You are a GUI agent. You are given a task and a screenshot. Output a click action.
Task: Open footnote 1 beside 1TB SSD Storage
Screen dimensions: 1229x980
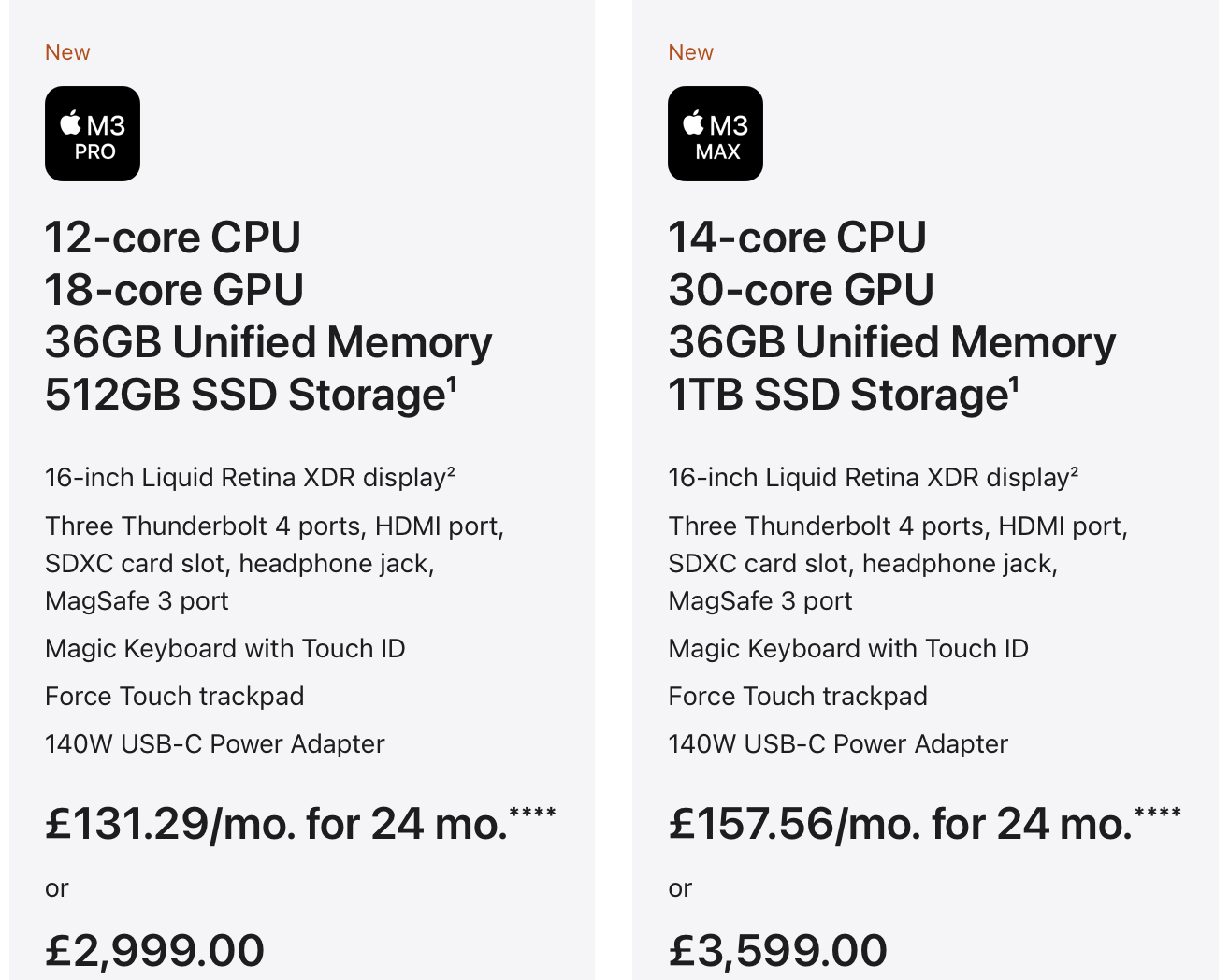point(1014,382)
